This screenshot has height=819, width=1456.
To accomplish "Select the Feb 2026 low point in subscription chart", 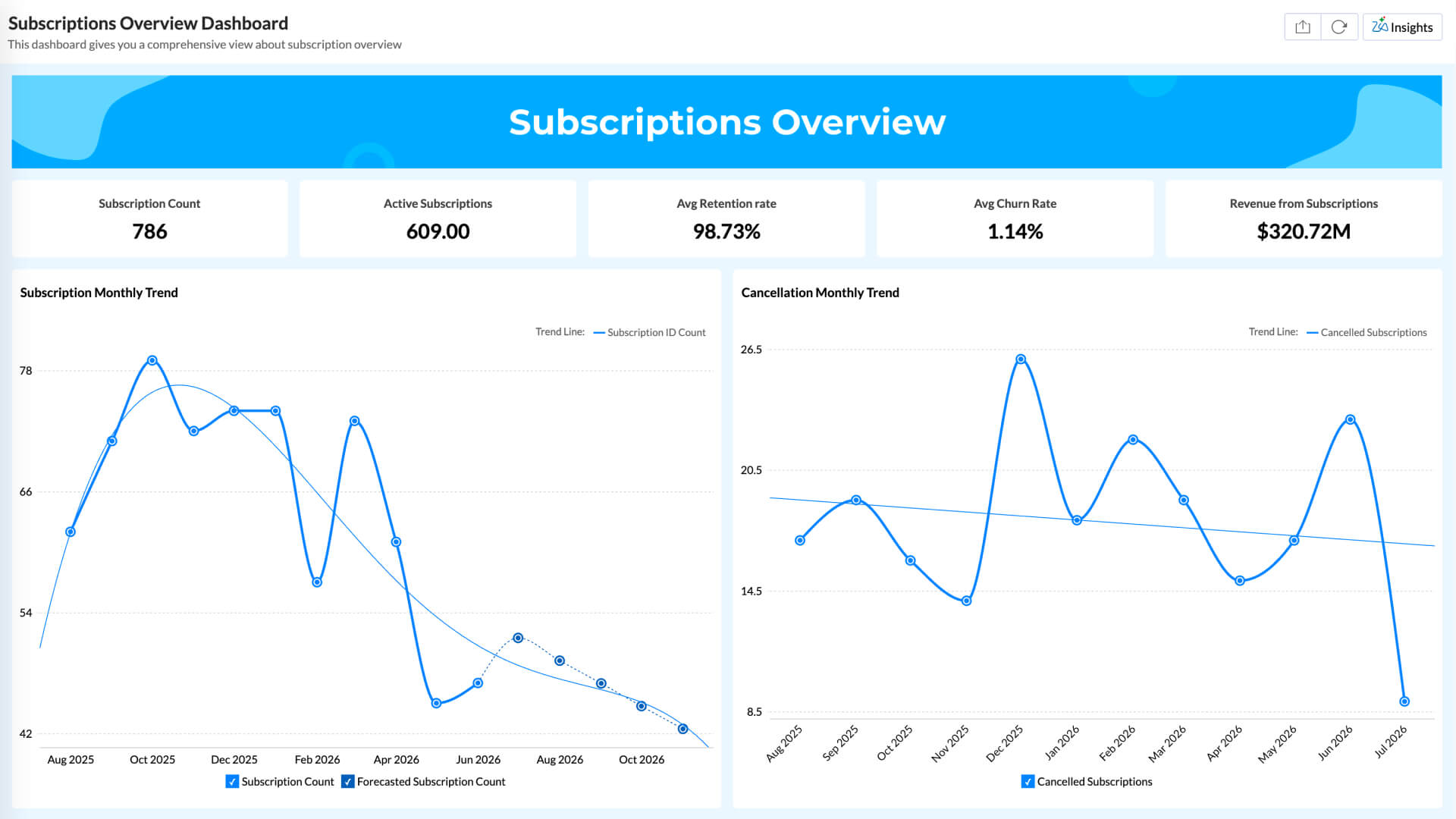I will click(x=317, y=582).
